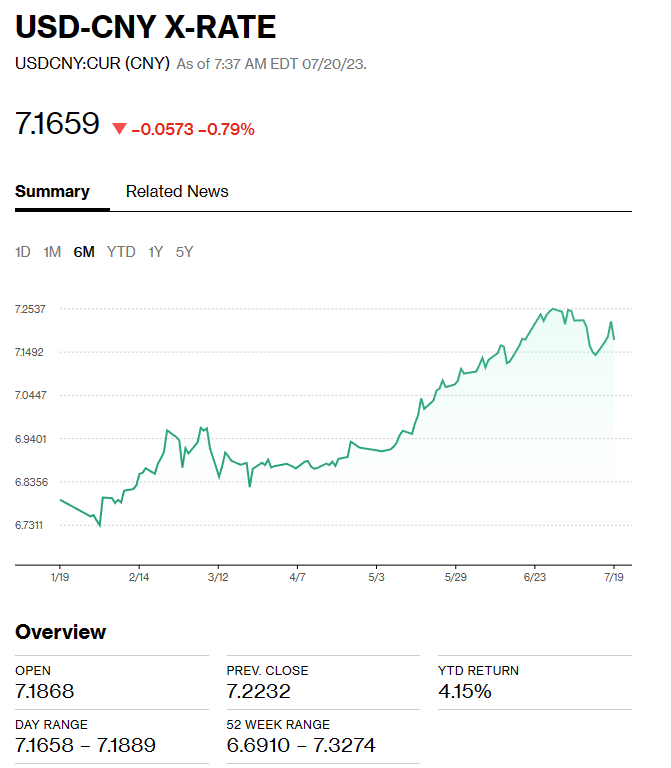Click the red down-arrow price change icon
This screenshot has width=671, height=768.
(120, 129)
